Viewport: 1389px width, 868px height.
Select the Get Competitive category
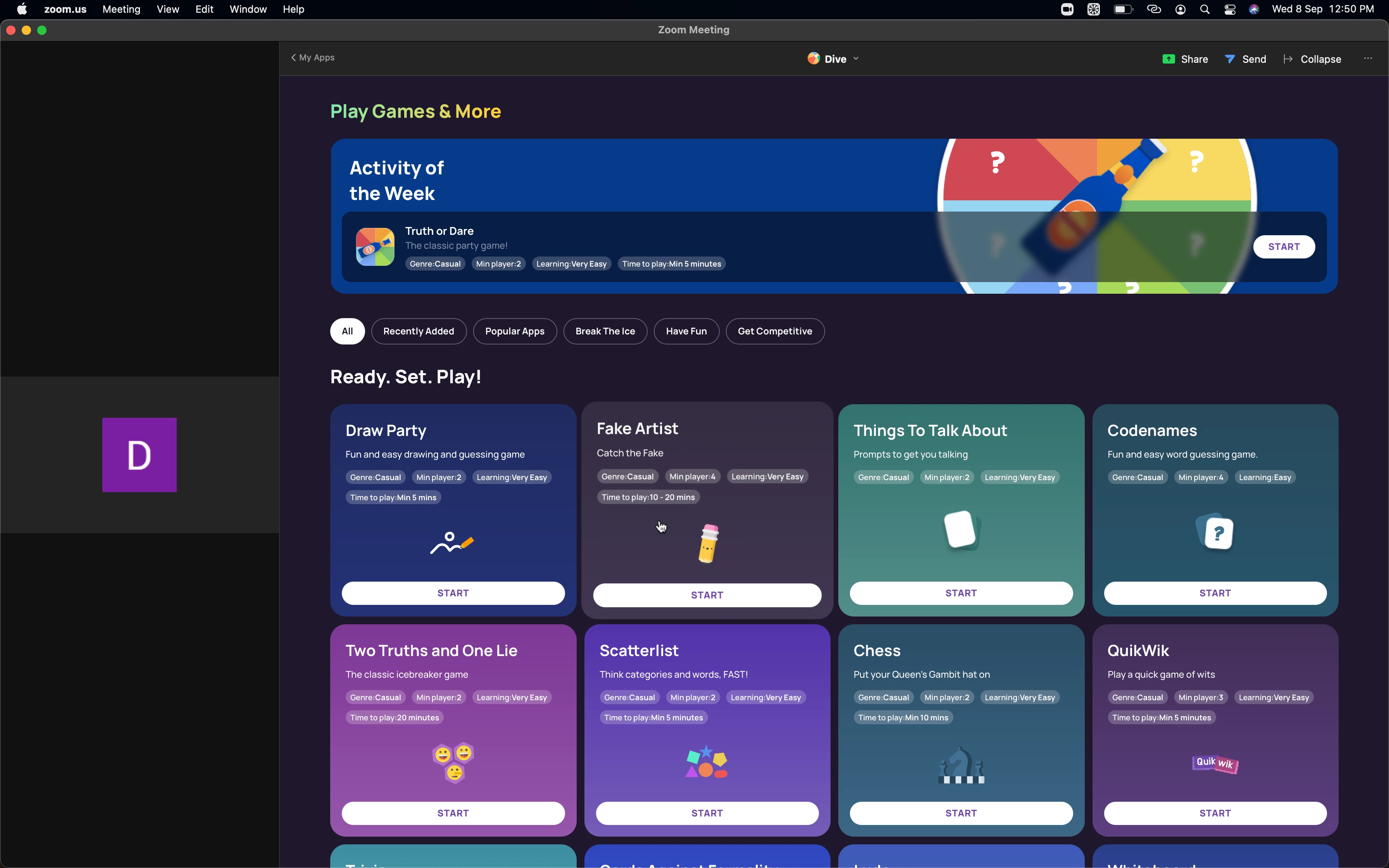(774, 331)
